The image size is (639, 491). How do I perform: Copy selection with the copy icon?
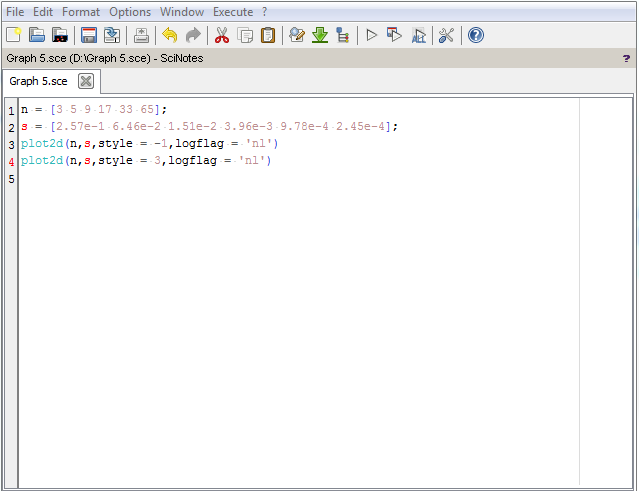[245, 35]
